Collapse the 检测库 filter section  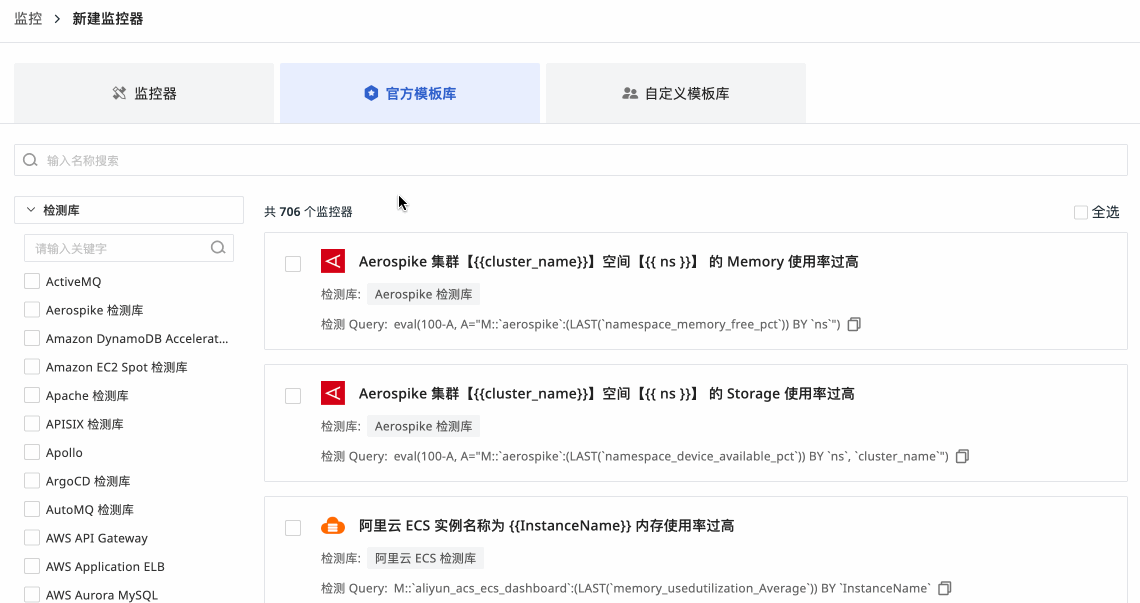(31, 210)
